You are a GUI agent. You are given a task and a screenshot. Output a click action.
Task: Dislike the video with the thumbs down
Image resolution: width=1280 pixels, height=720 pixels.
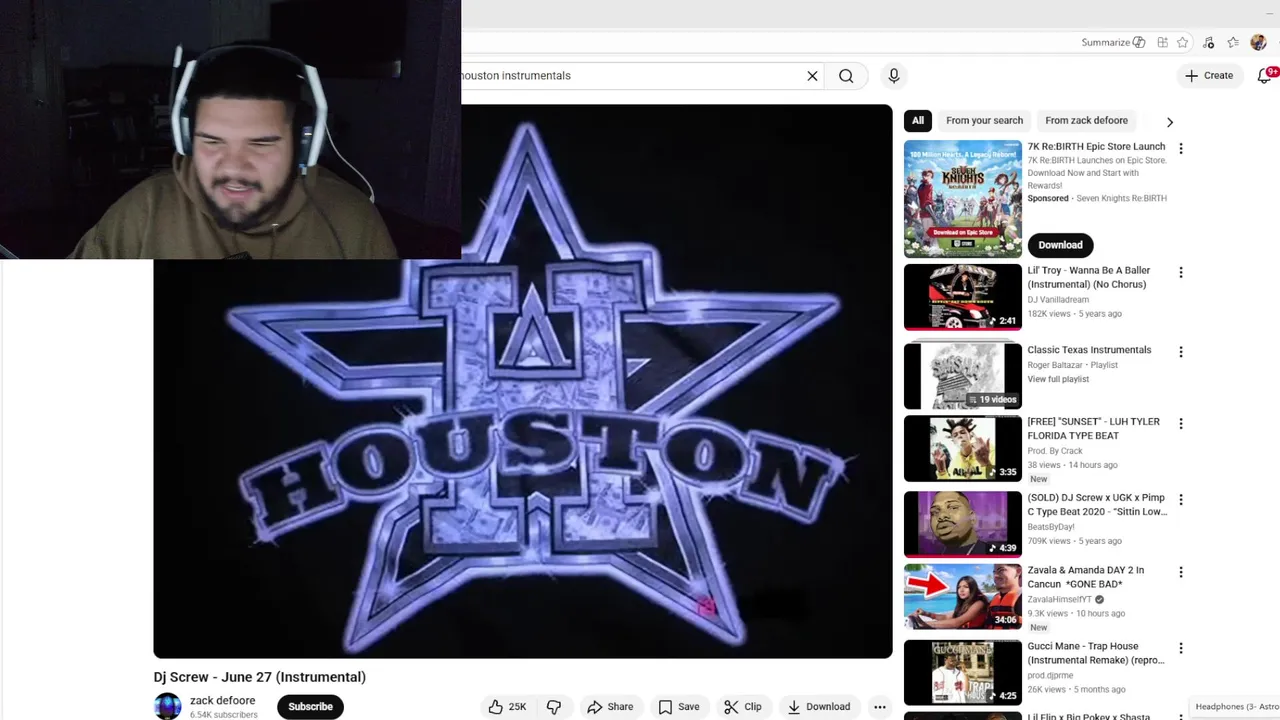point(554,707)
